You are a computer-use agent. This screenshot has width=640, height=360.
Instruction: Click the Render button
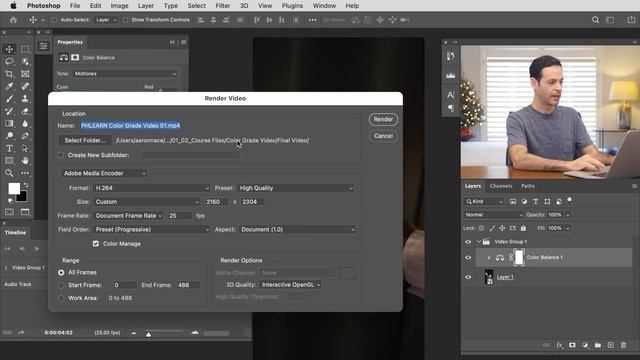[x=383, y=119]
